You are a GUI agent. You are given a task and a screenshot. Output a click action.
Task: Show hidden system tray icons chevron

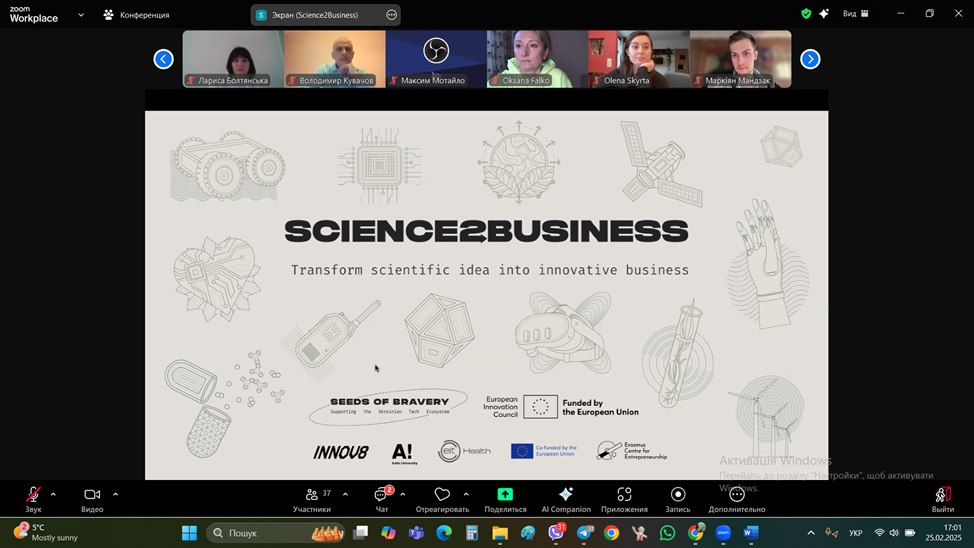[811, 533]
